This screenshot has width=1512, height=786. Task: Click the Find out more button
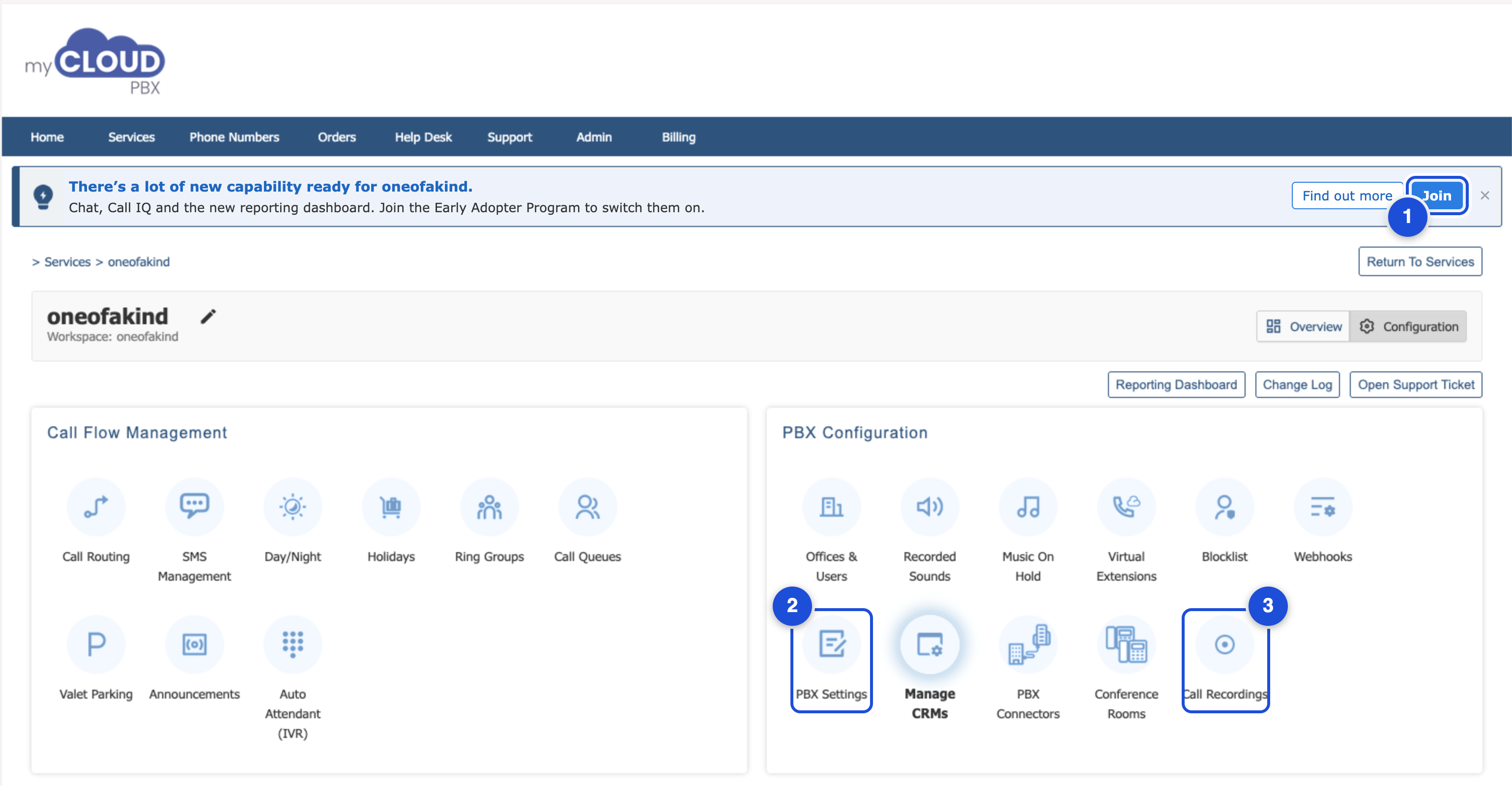click(x=1347, y=196)
